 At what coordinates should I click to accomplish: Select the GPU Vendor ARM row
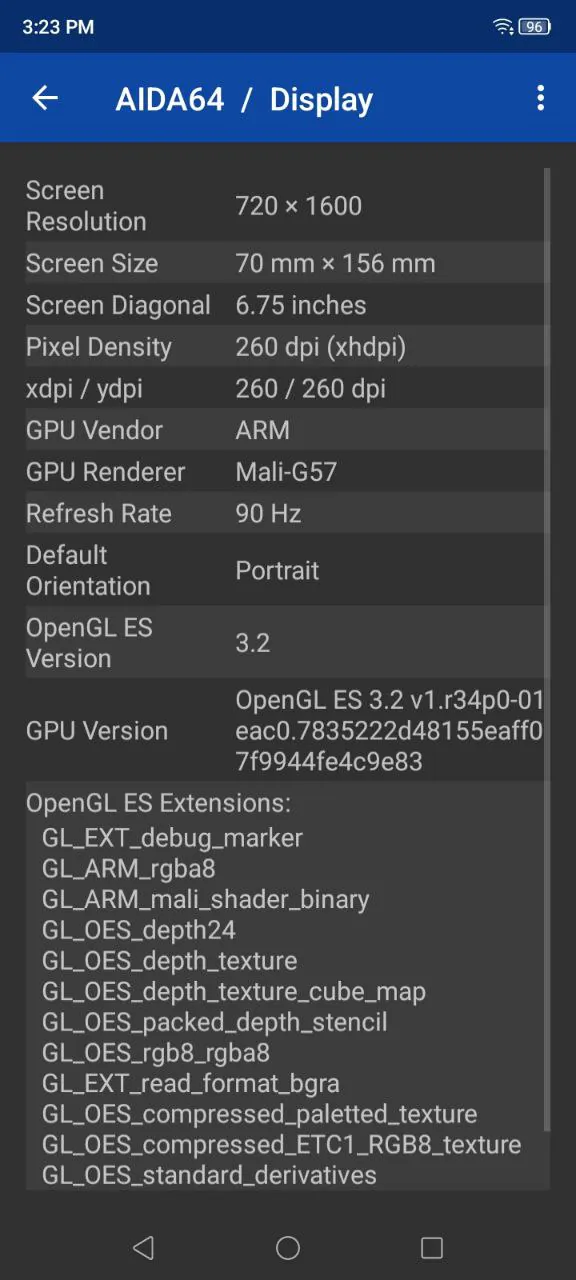pos(287,430)
